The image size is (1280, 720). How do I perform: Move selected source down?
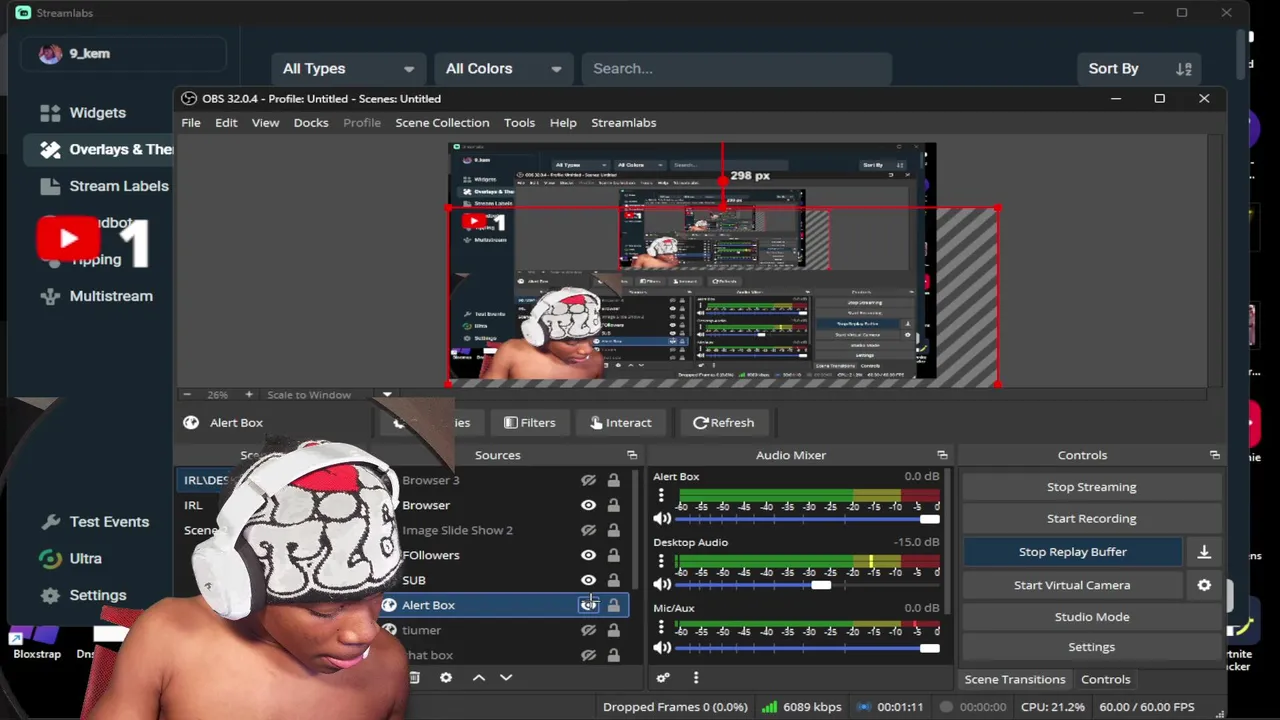tap(506, 678)
